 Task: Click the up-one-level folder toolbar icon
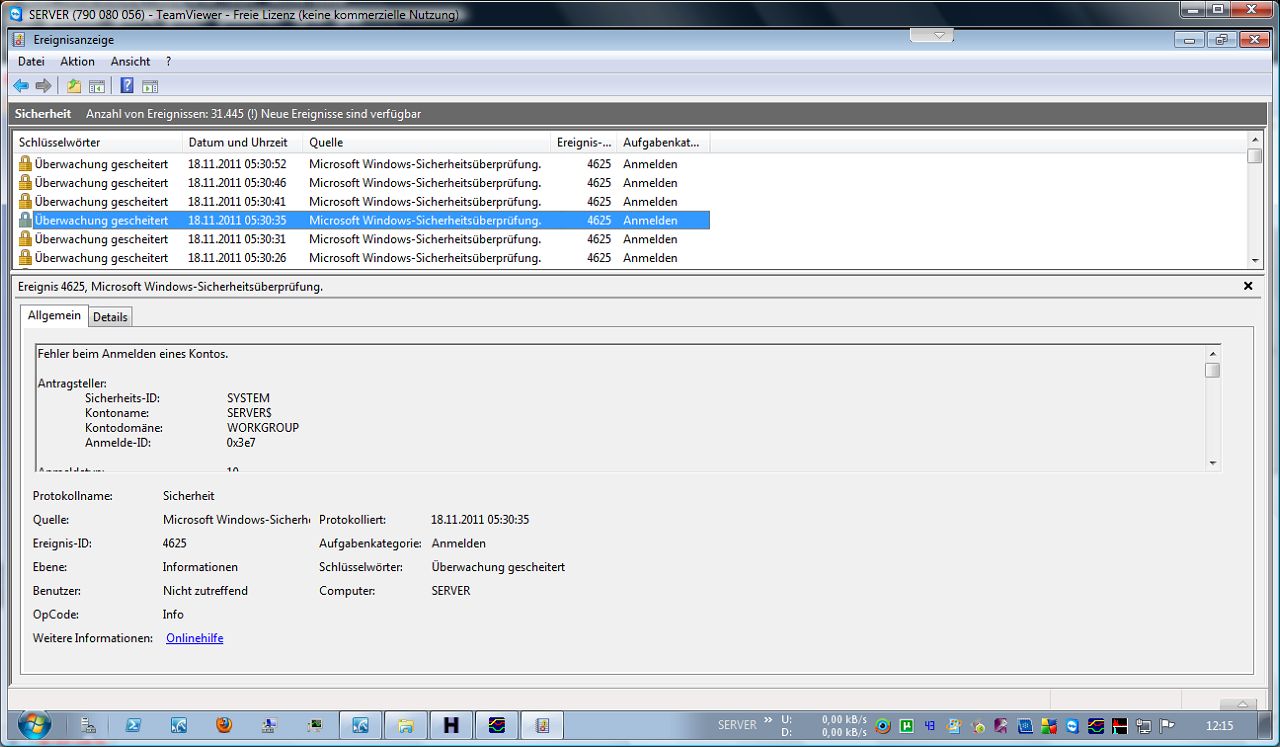[x=74, y=86]
